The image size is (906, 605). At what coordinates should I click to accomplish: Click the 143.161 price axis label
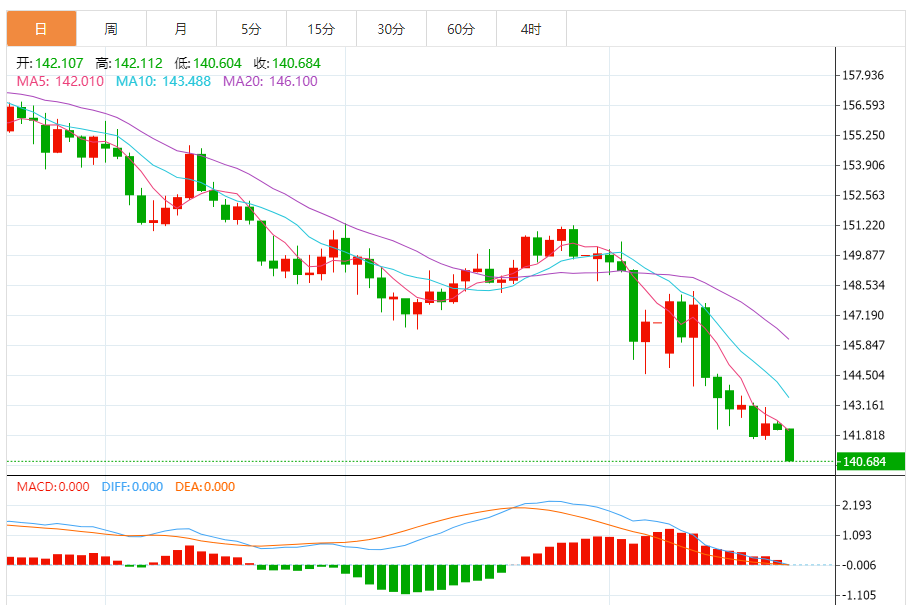pos(863,406)
